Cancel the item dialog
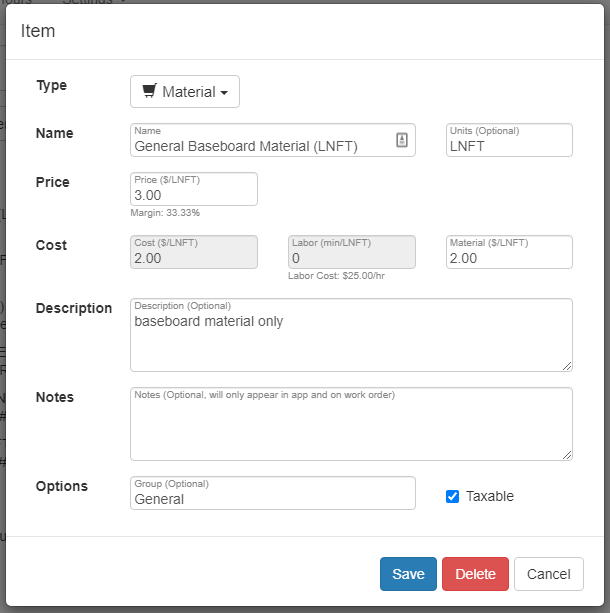The width and height of the screenshot is (610, 613). [x=549, y=574]
